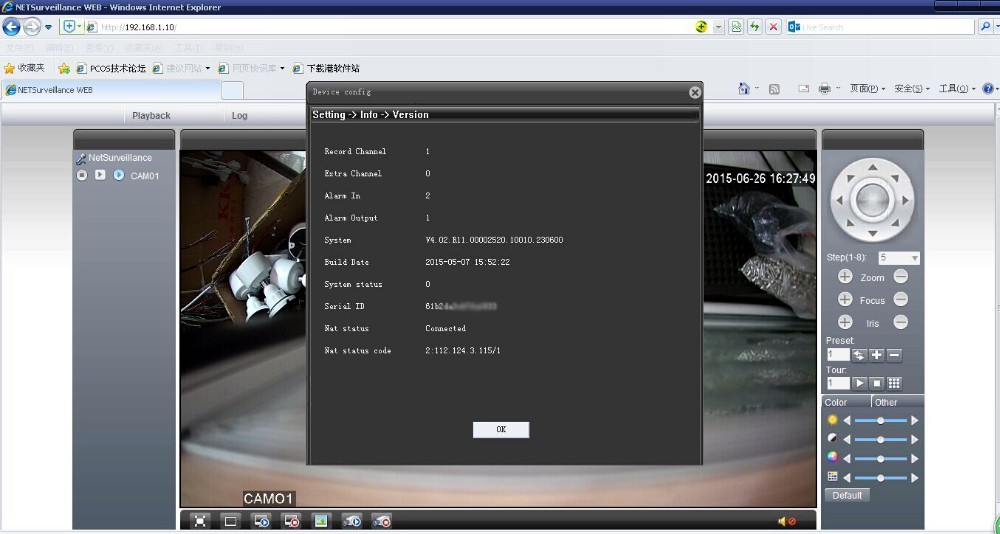This screenshot has height=534, width=1000.
Task: Click the brightness slider handle
Action: pos(880,420)
